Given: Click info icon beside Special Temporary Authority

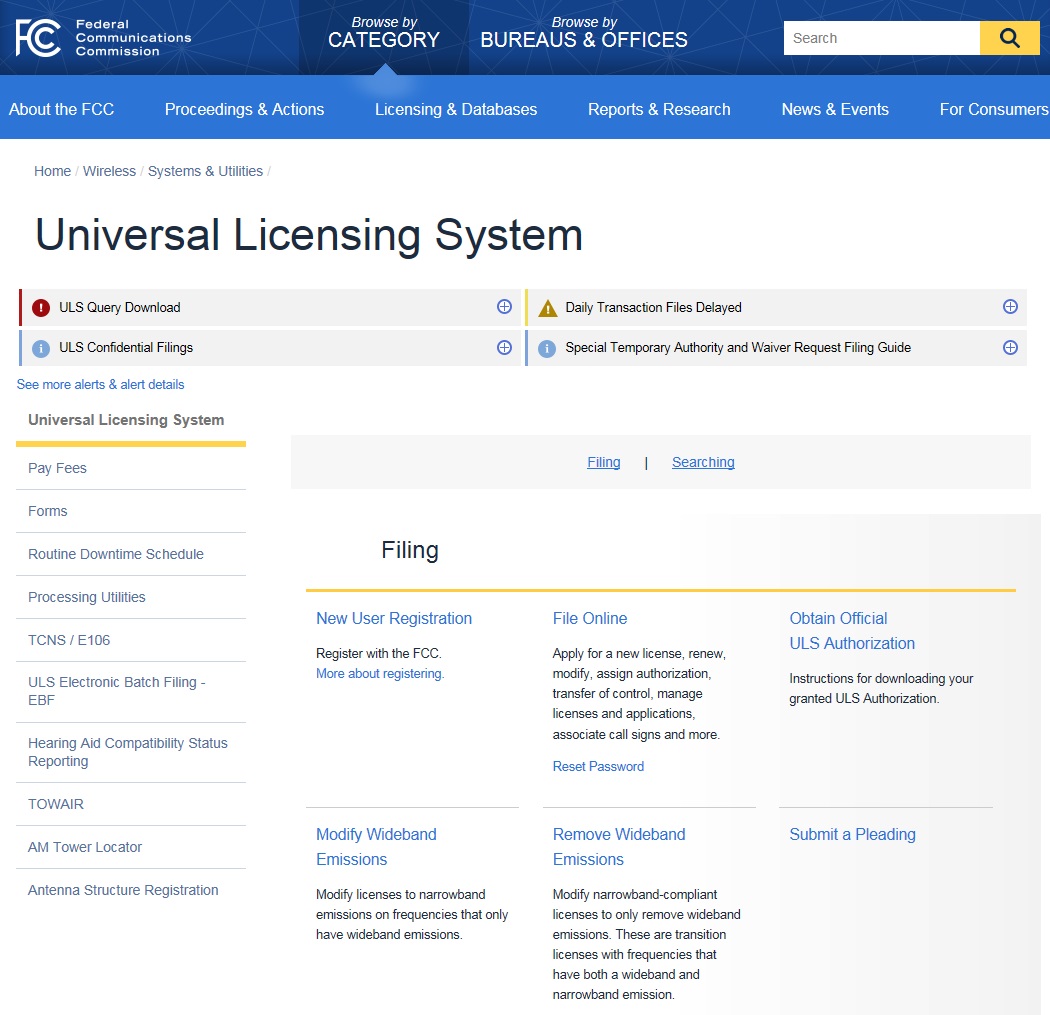Looking at the screenshot, I should point(547,348).
